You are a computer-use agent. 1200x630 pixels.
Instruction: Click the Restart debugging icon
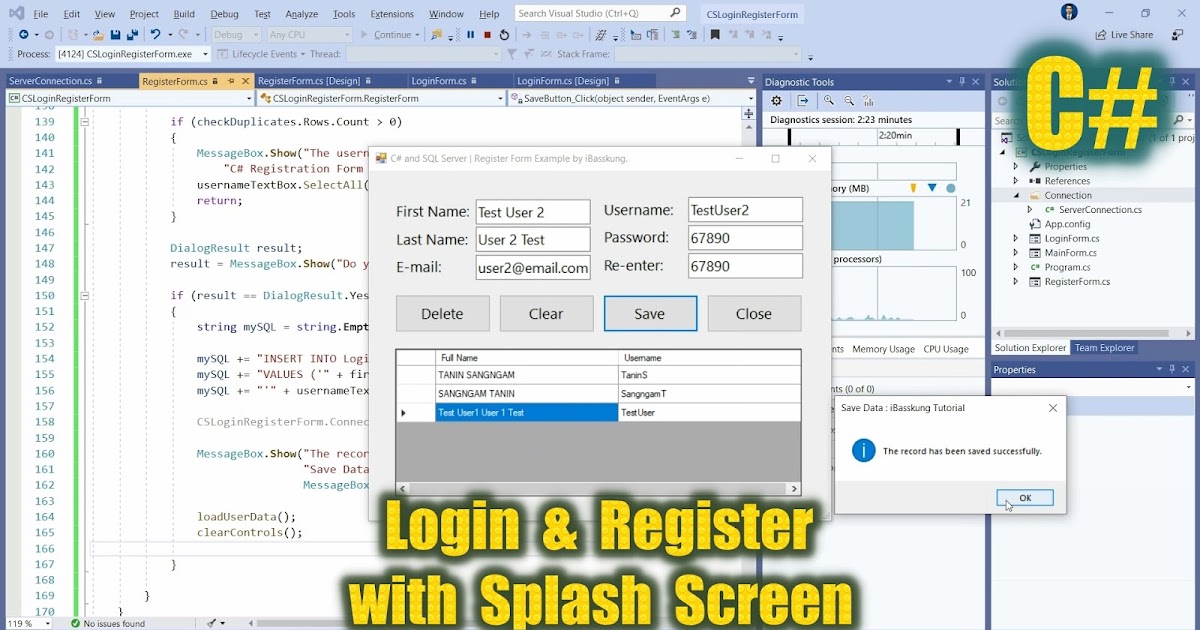click(x=504, y=34)
